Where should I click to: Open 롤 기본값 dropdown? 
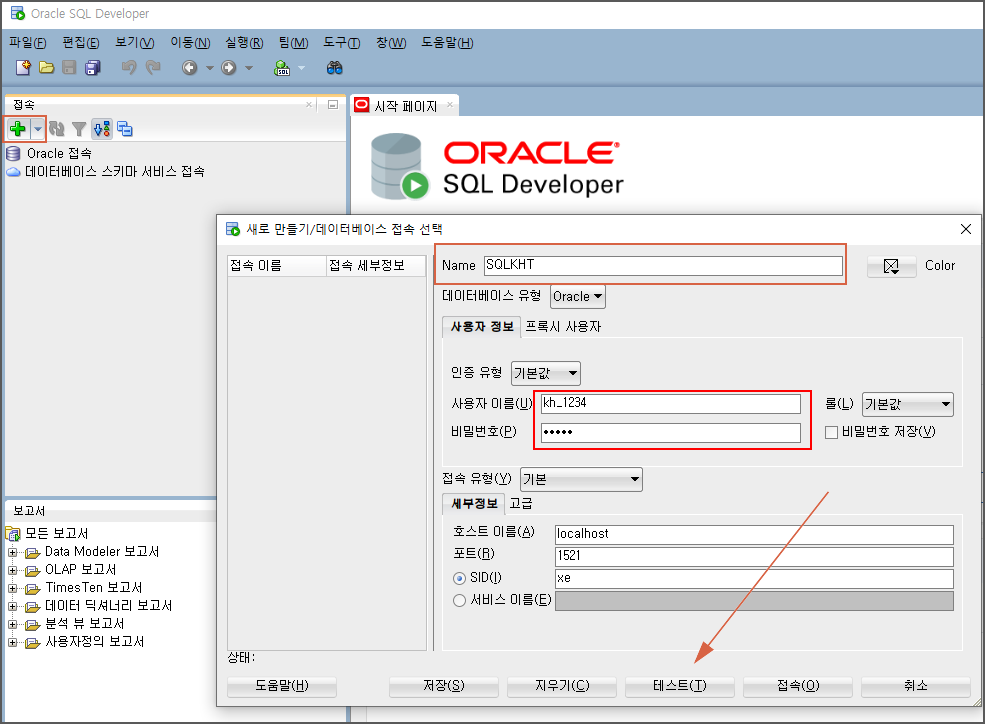[908, 404]
